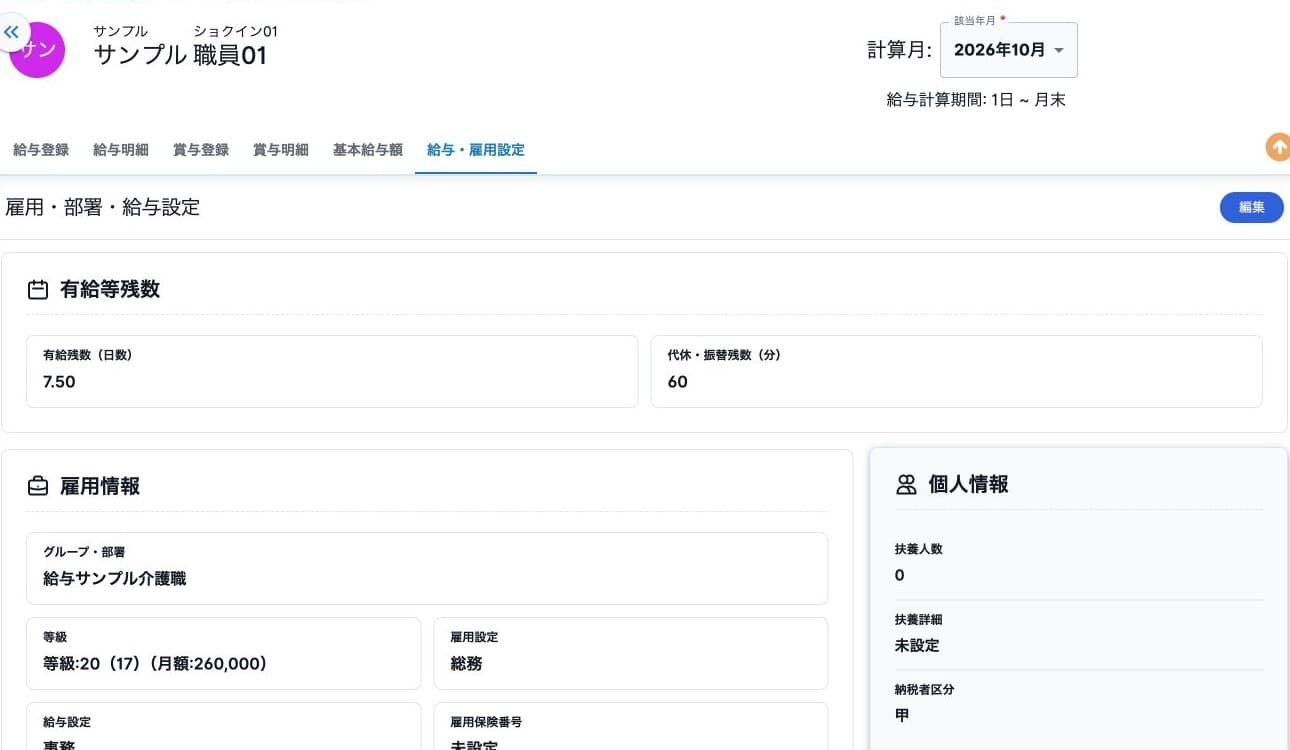1290x750 pixels.
Task: Click the 納税者区分 value 甲
Action: click(x=902, y=715)
